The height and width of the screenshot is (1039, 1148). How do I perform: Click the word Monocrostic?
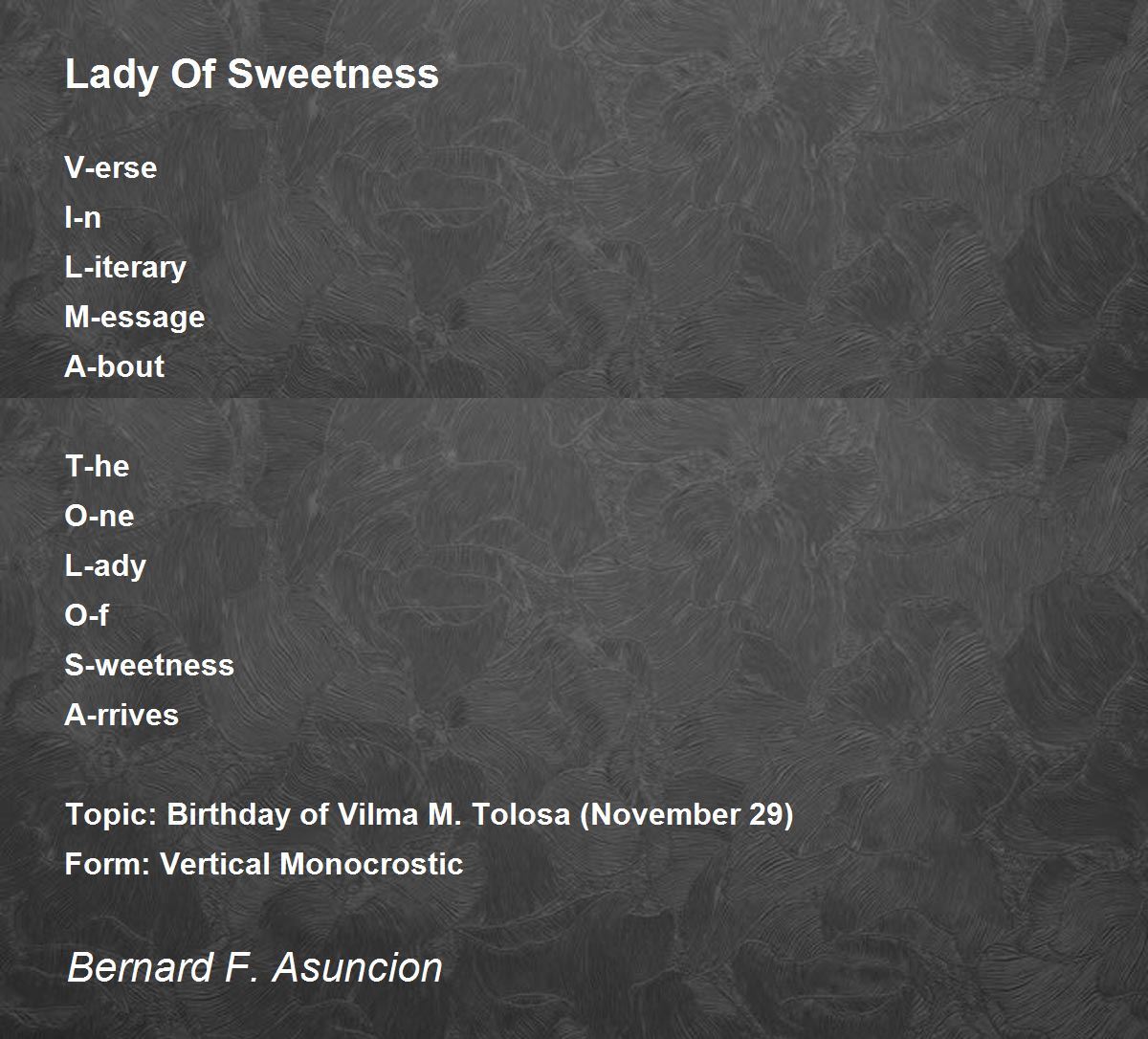371,864
